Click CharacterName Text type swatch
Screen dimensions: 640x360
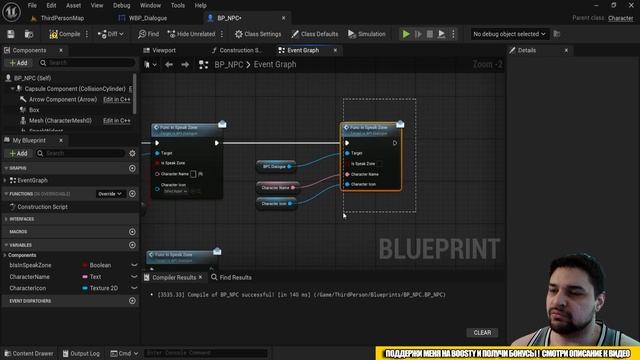point(85,277)
